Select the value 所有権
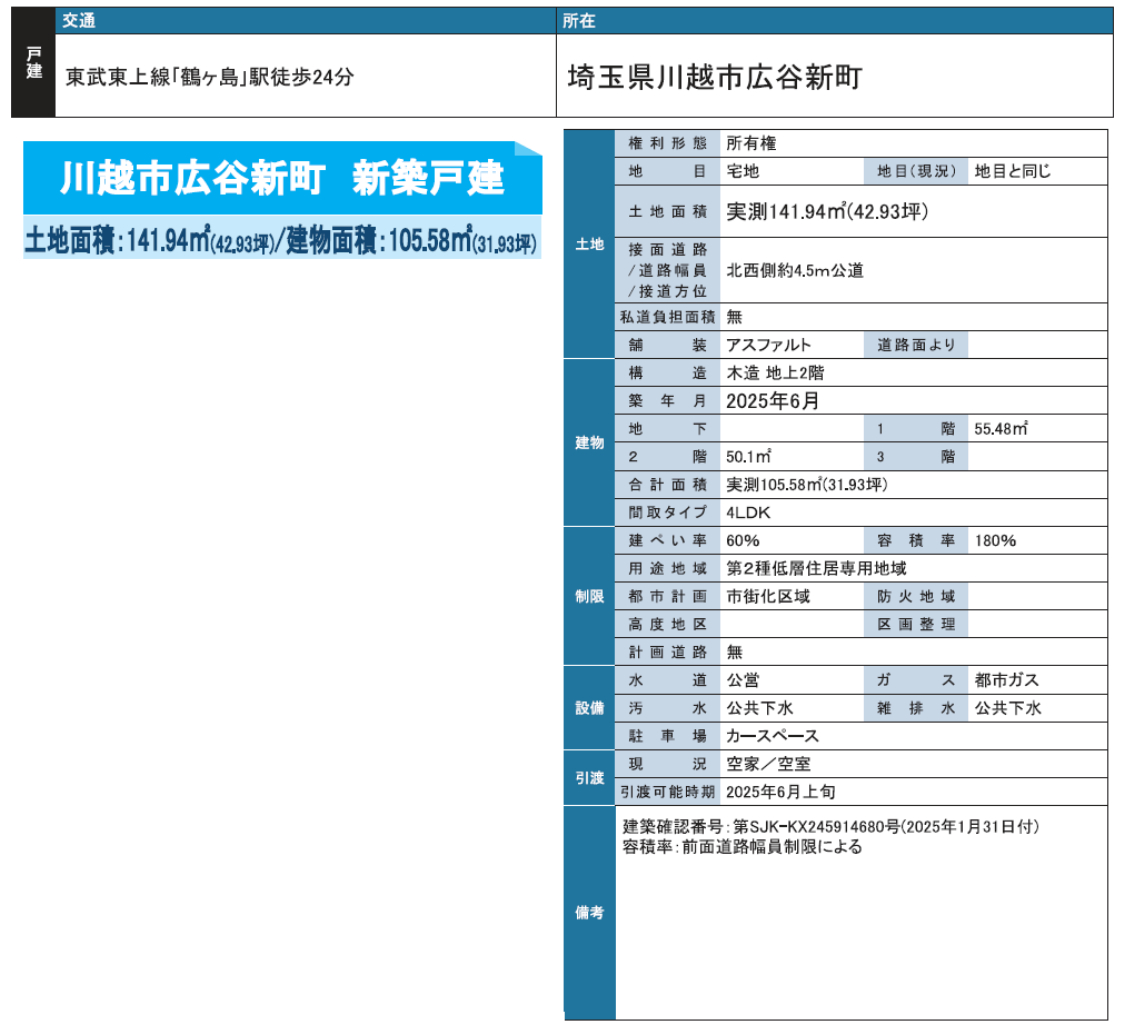 click(x=751, y=143)
